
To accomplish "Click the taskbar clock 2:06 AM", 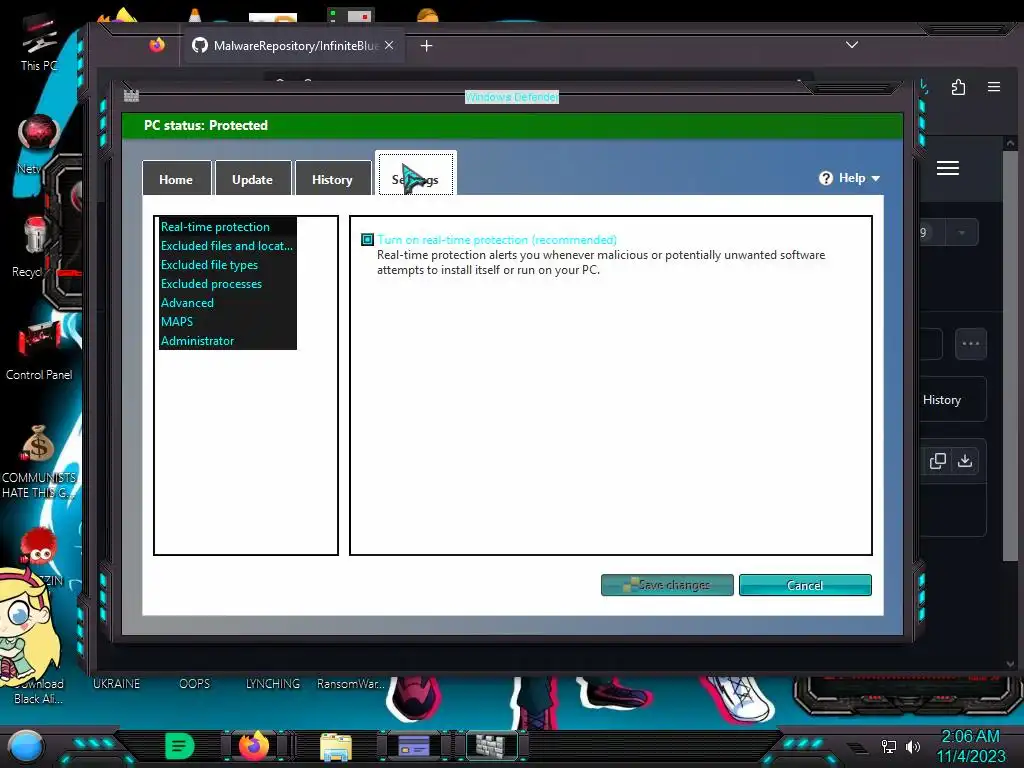I will 970,737.
